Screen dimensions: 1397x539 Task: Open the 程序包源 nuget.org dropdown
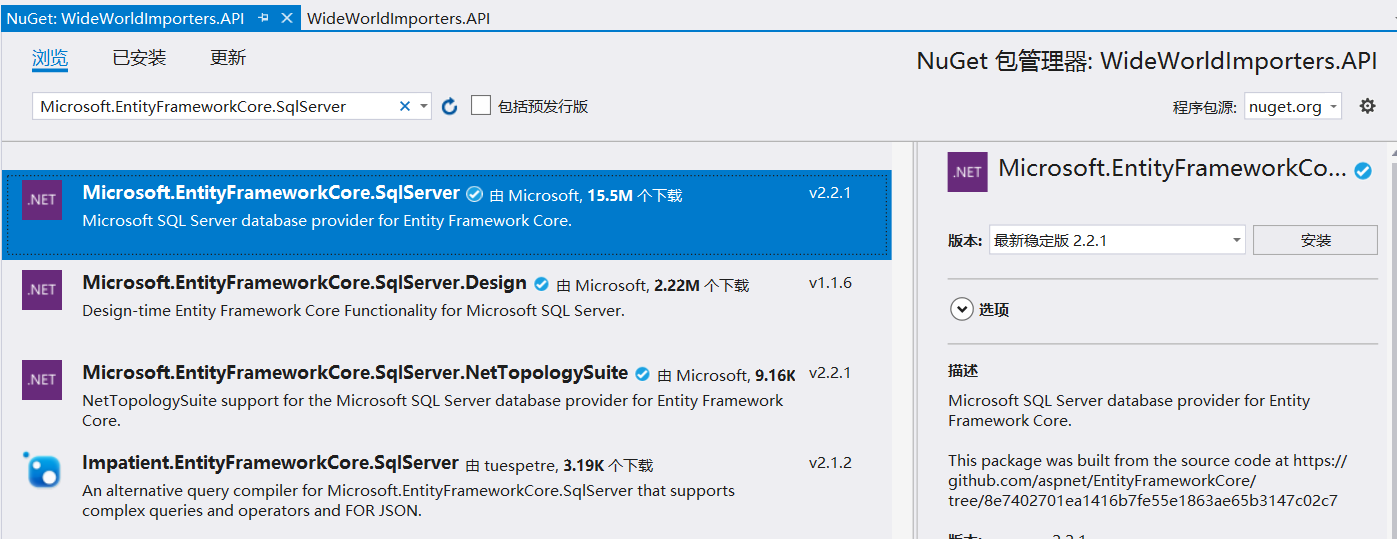tap(1293, 107)
